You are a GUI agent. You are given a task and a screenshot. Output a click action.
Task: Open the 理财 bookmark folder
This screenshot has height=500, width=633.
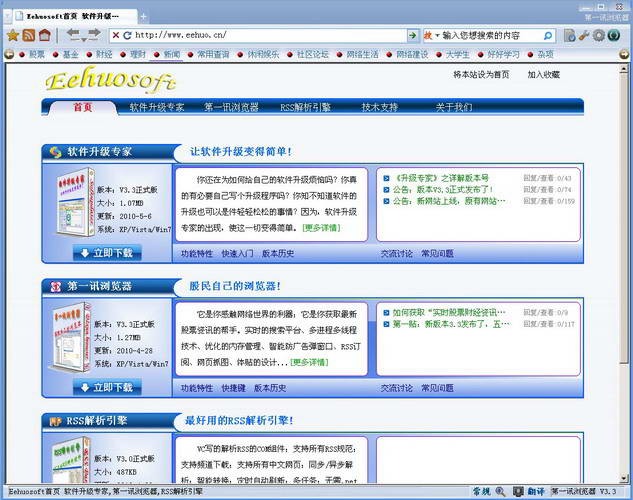133,54
